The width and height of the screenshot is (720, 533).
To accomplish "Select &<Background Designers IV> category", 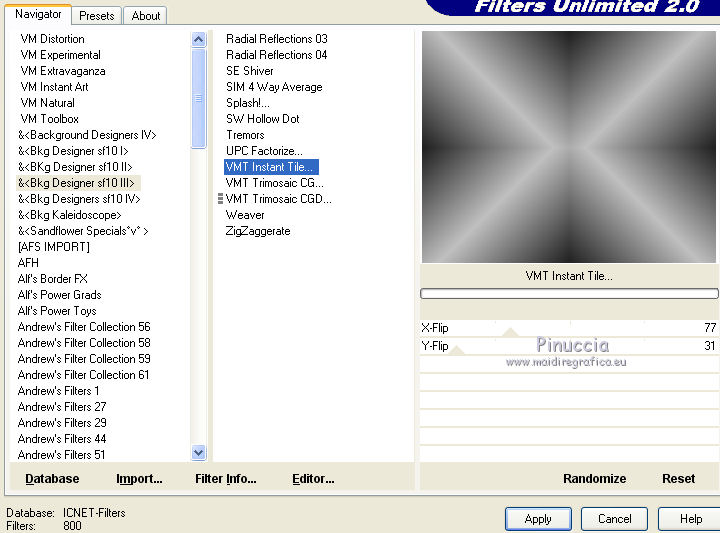I will (x=87, y=135).
